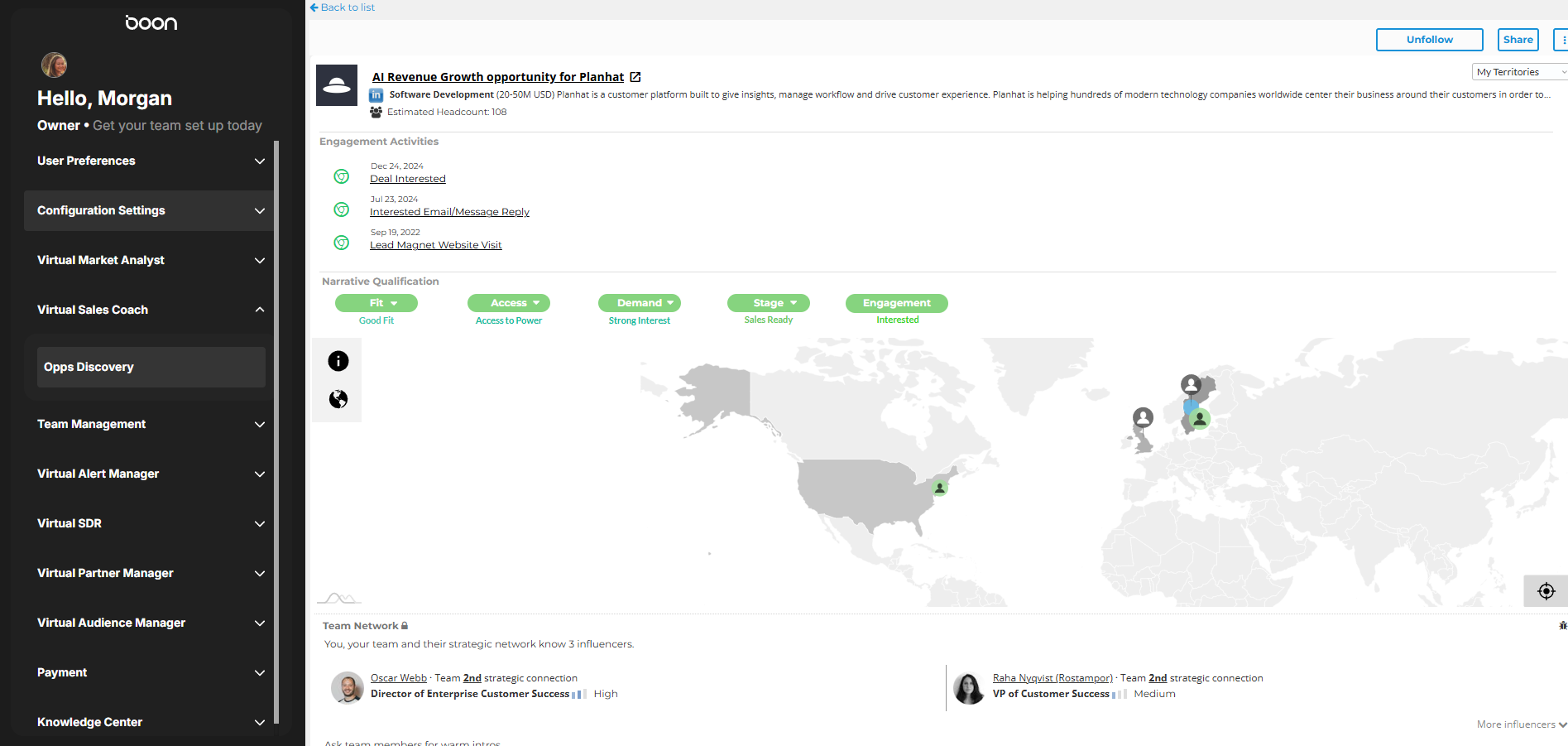1568x746 pixels.
Task: Expand More influencers list
Action: (x=1521, y=724)
